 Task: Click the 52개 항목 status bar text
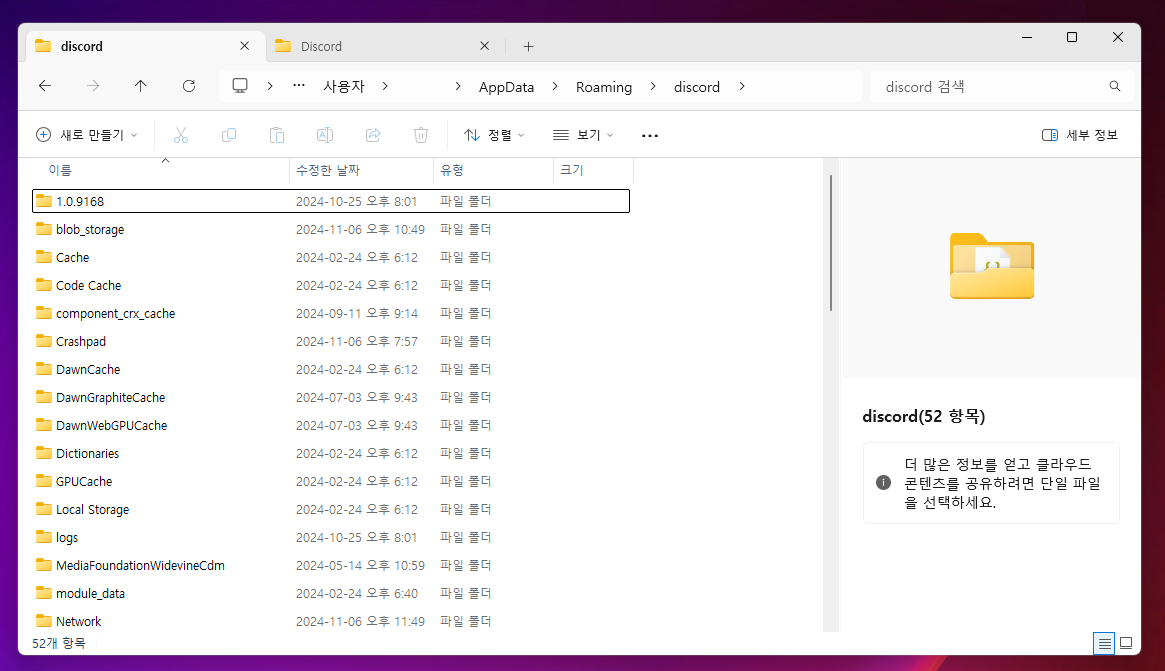point(59,643)
